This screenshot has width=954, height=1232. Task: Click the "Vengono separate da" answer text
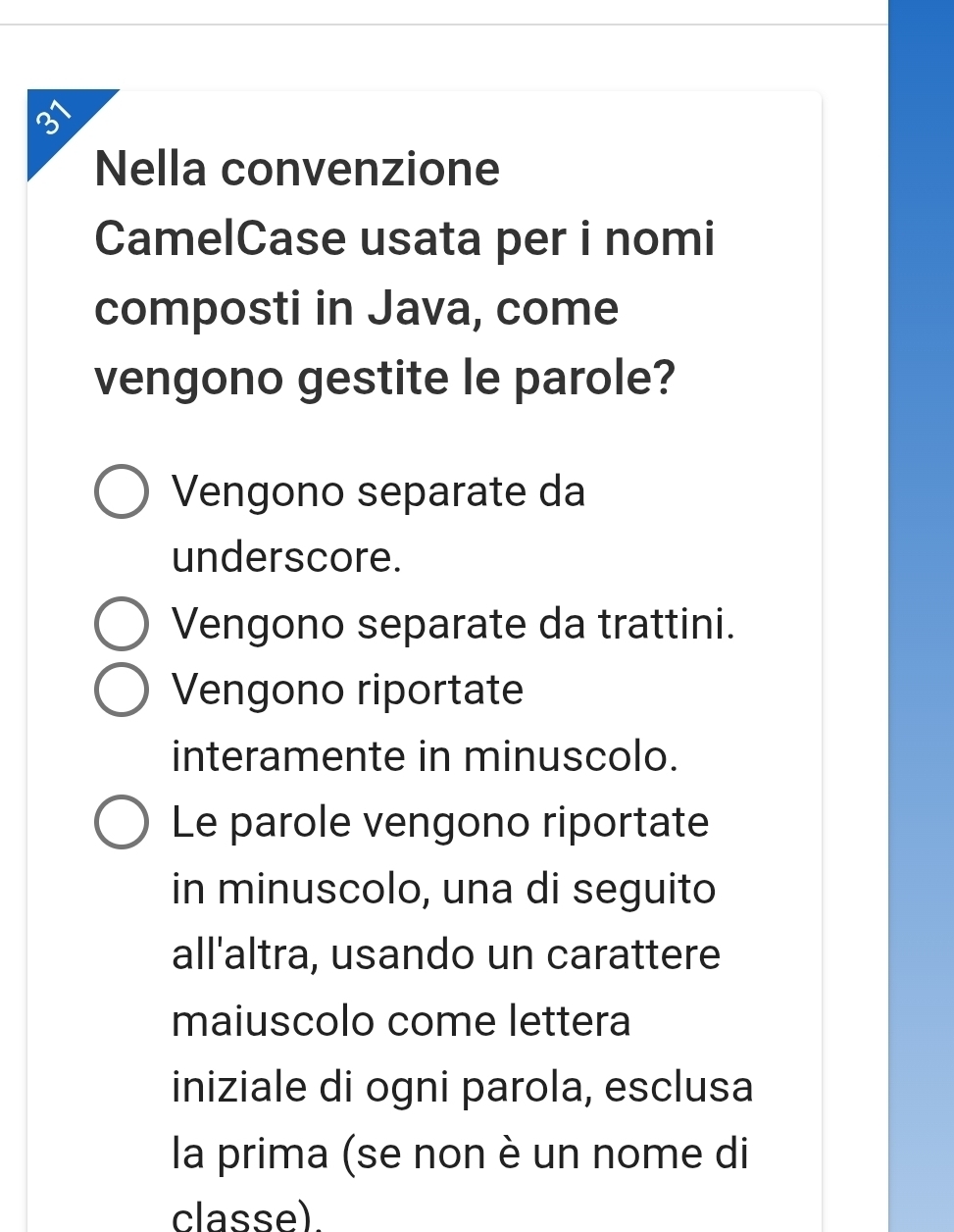378,491
